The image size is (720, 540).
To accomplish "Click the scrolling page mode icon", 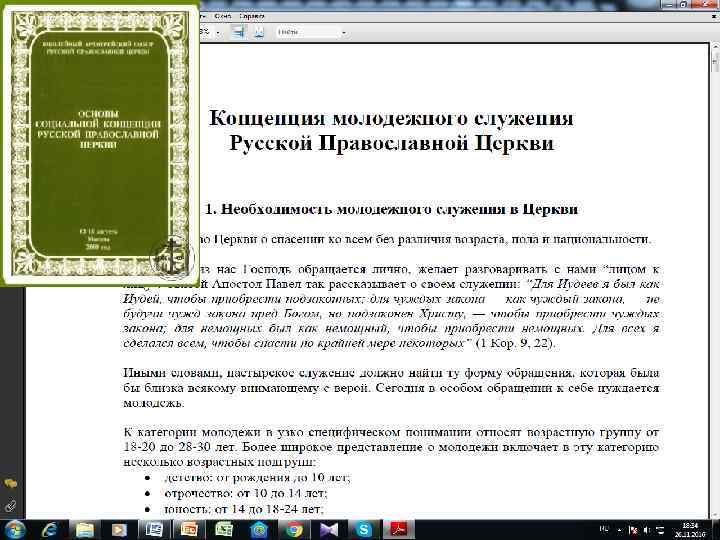I will (x=238, y=32).
